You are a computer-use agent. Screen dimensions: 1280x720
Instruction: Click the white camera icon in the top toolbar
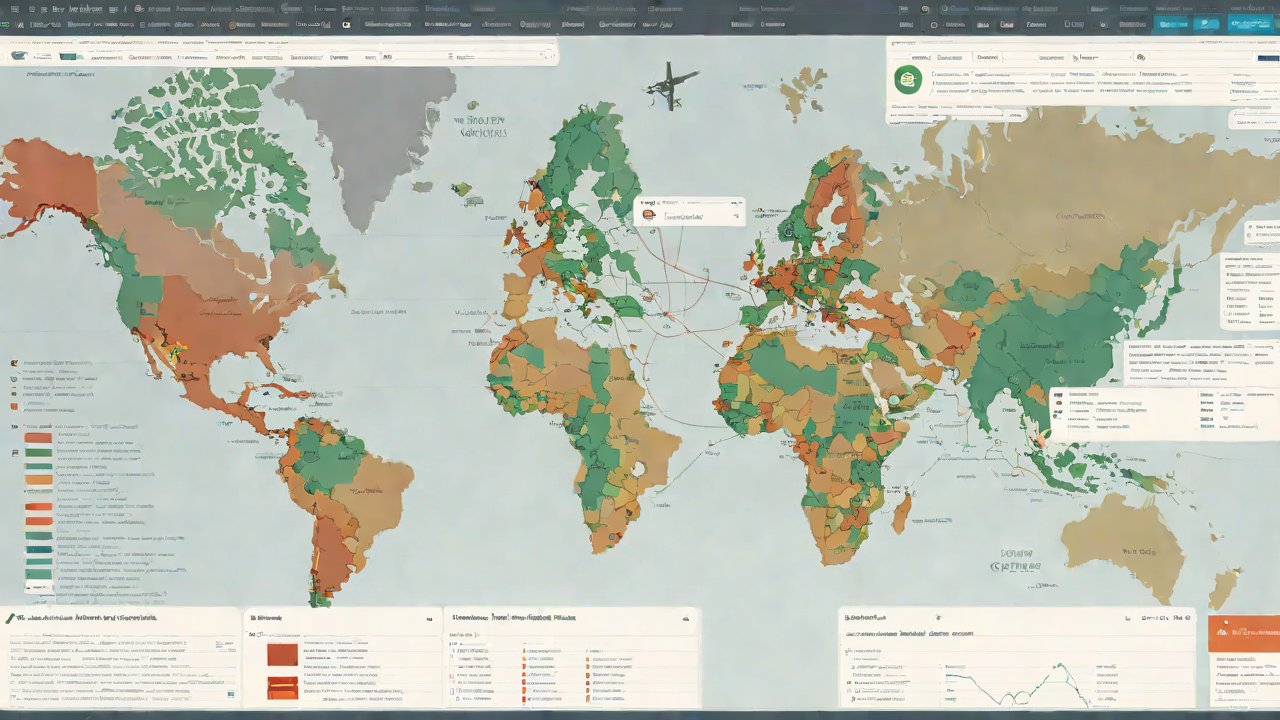pyautogui.click(x=346, y=24)
